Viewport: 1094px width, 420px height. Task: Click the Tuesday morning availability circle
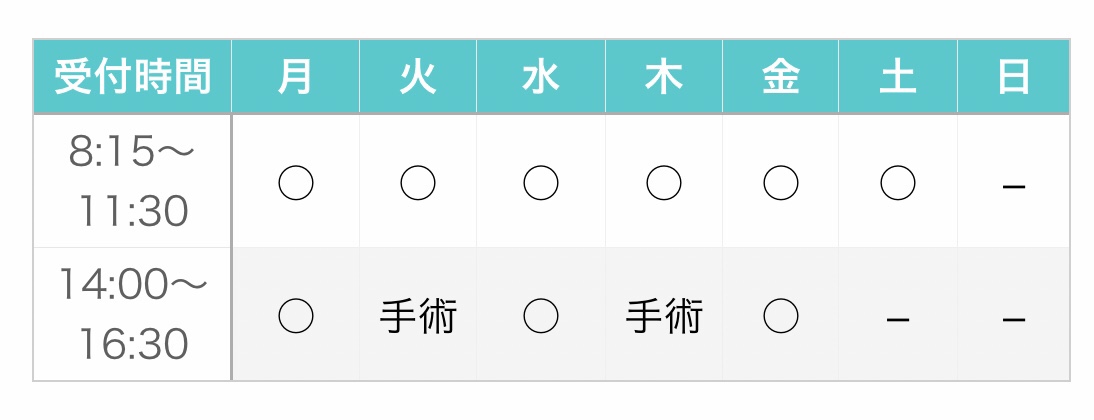pos(418,182)
